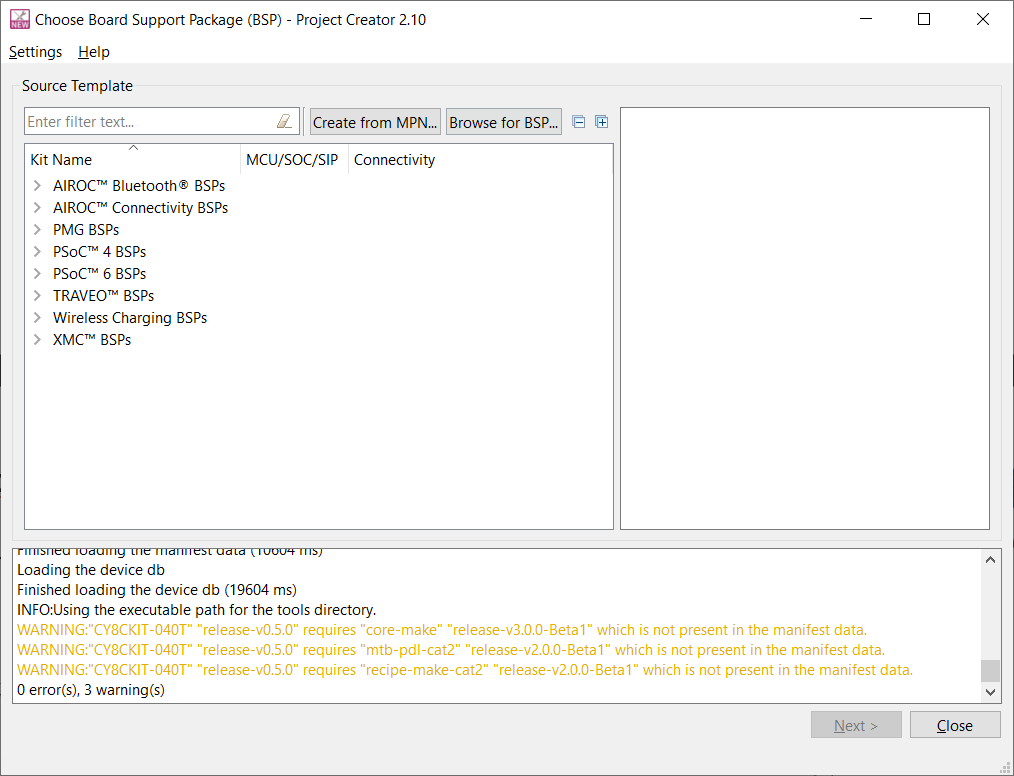Click the core-make warning log line
This screenshot has width=1014, height=776.
(442, 630)
